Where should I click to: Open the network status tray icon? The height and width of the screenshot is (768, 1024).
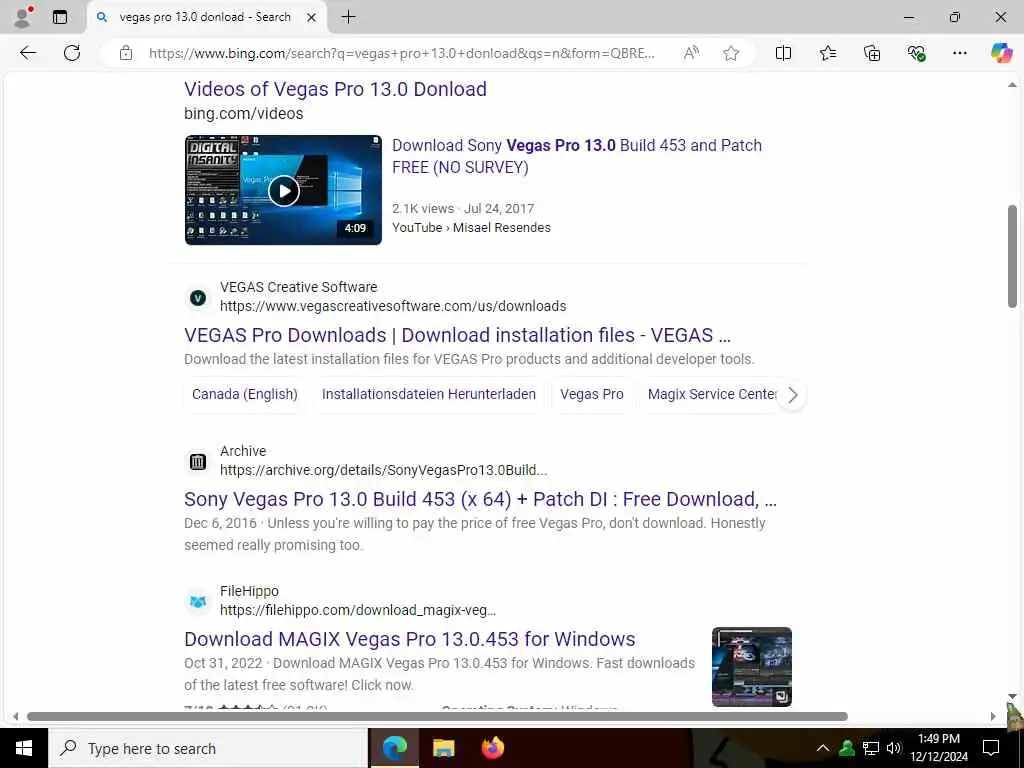(x=871, y=748)
